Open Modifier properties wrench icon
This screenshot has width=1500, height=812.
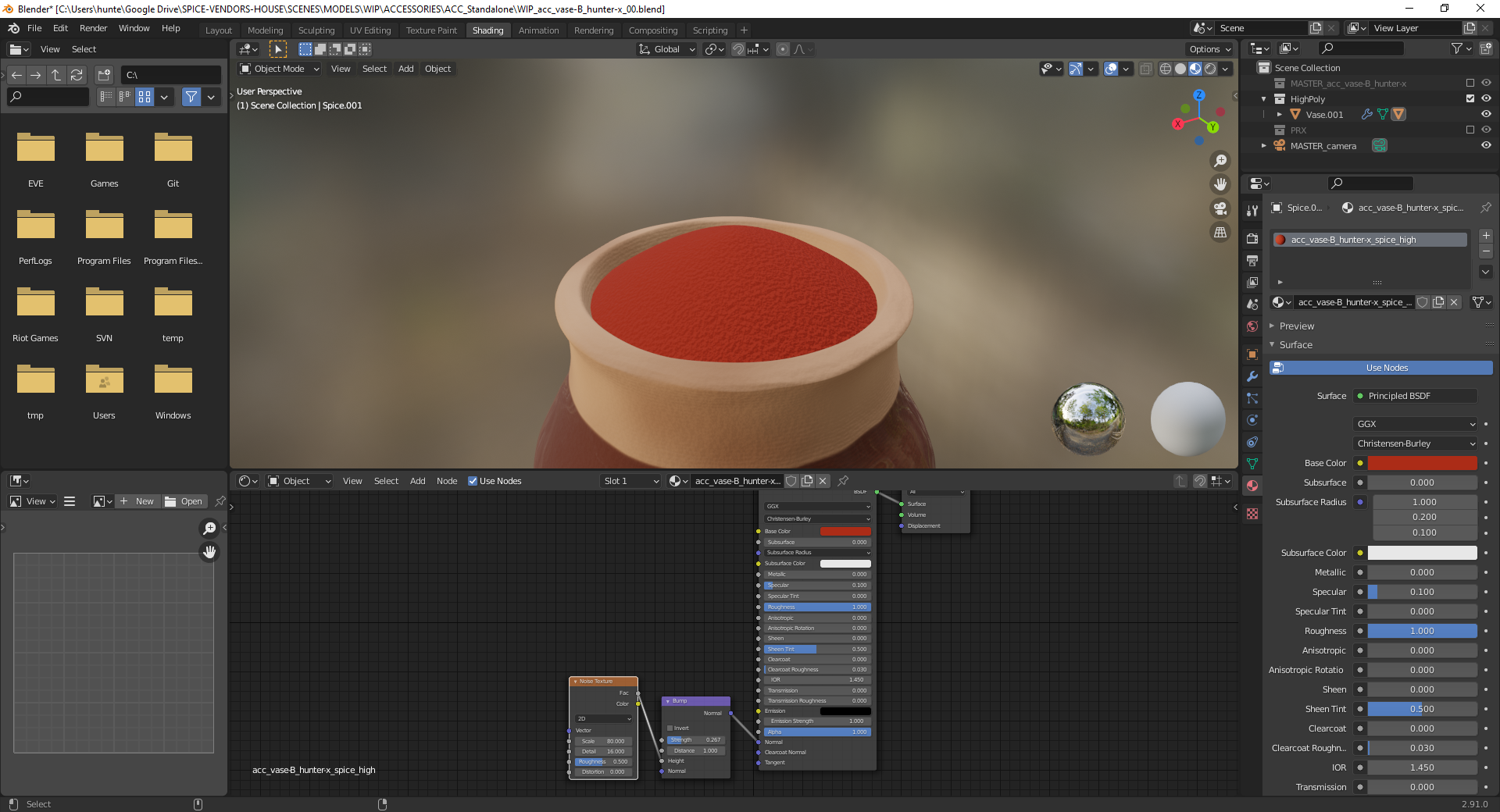pos(1252,376)
